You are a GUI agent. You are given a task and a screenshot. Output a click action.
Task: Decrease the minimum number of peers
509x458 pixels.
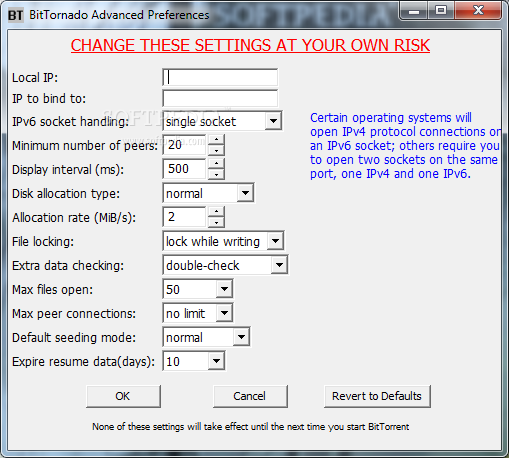(217, 150)
